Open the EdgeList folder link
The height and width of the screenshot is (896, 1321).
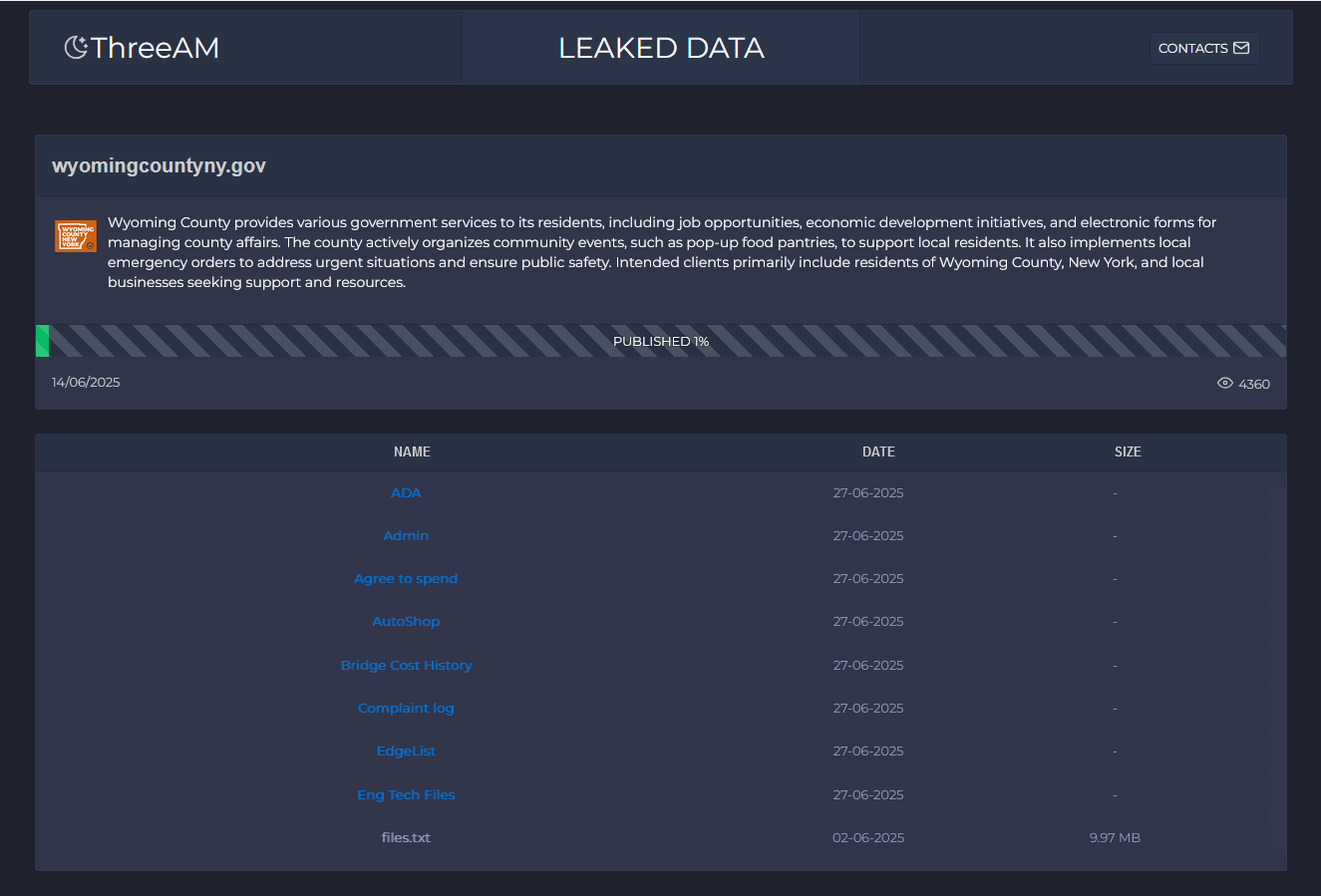(x=406, y=750)
